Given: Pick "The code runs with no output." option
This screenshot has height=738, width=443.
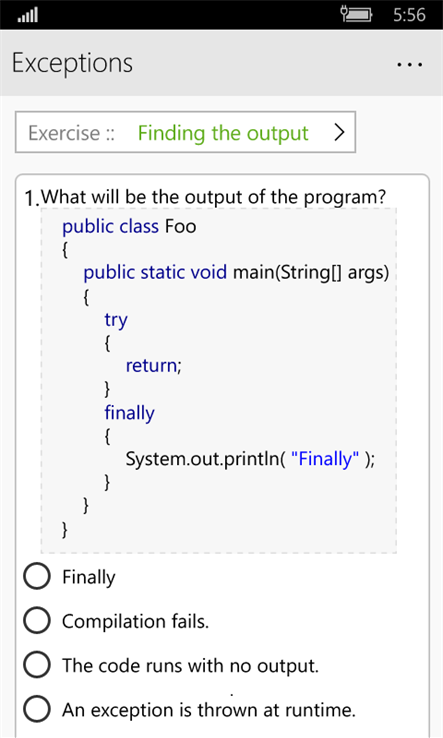Looking at the screenshot, I should (37, 665).
